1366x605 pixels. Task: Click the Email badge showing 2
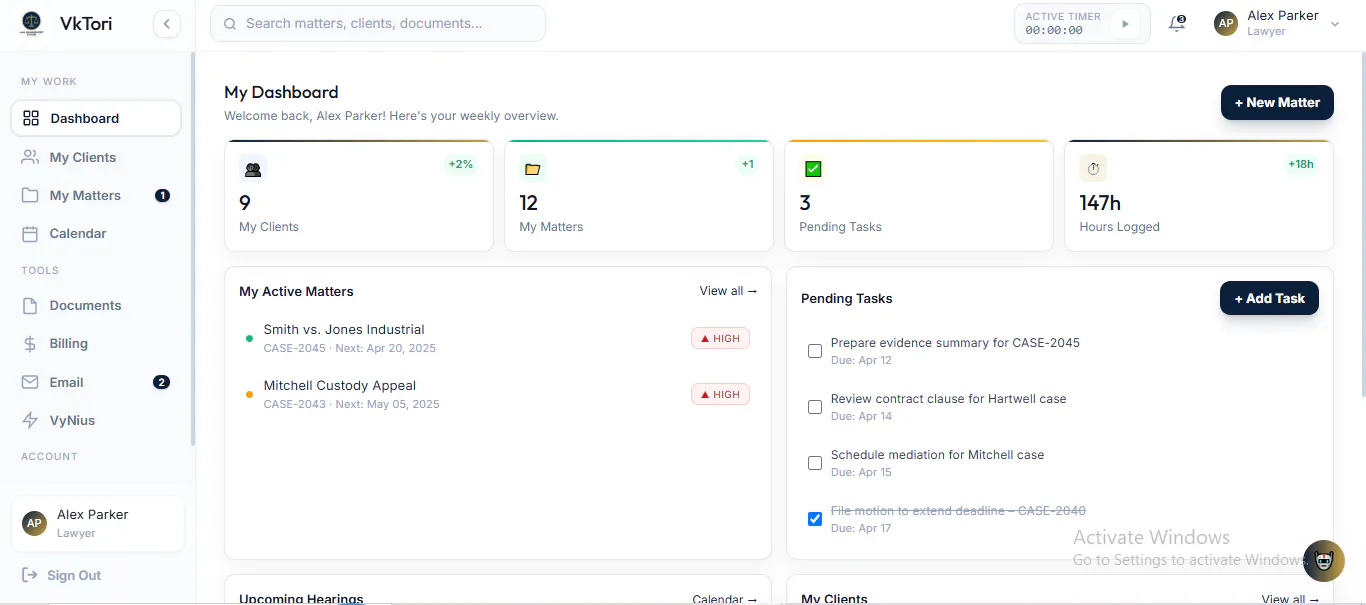click(161, 382)
